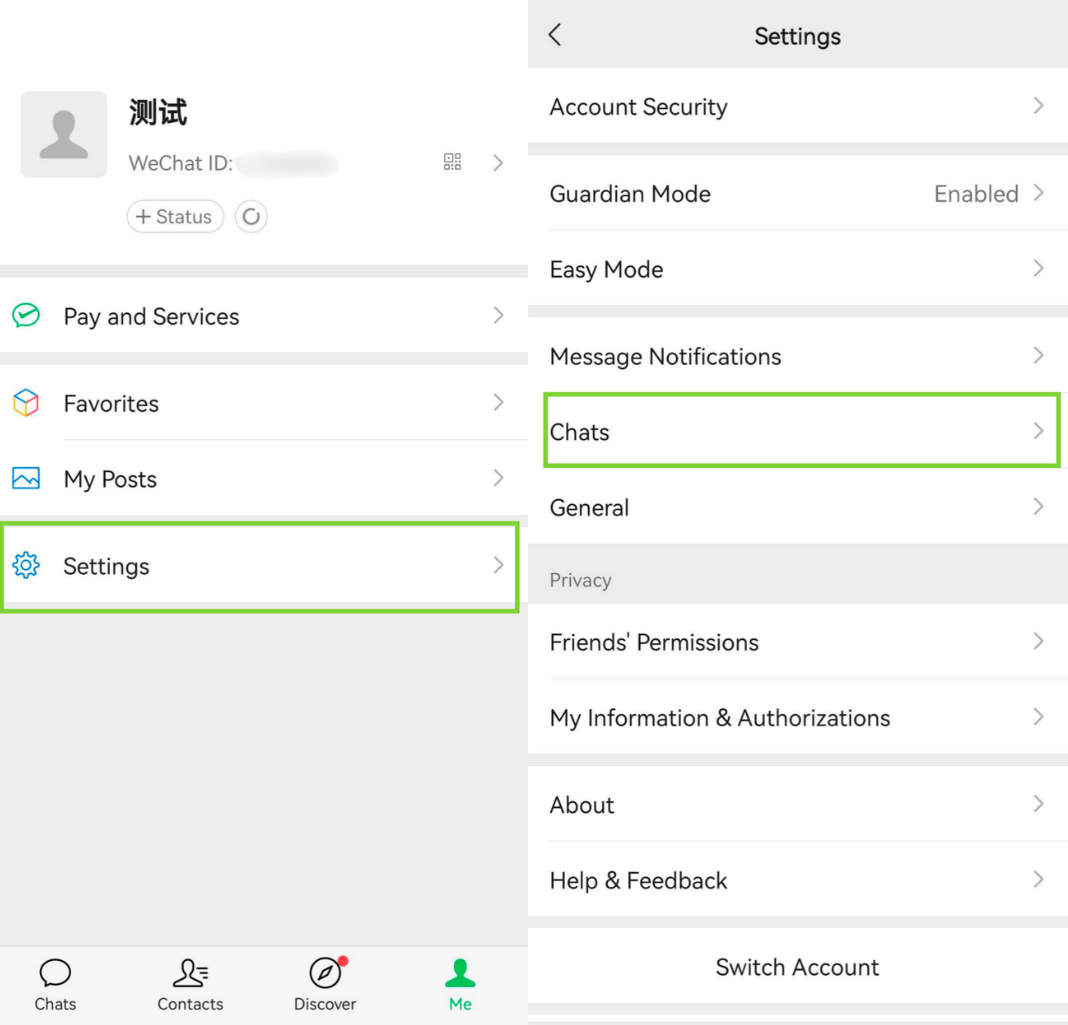Click the Favorites box icon

(25, 403)
